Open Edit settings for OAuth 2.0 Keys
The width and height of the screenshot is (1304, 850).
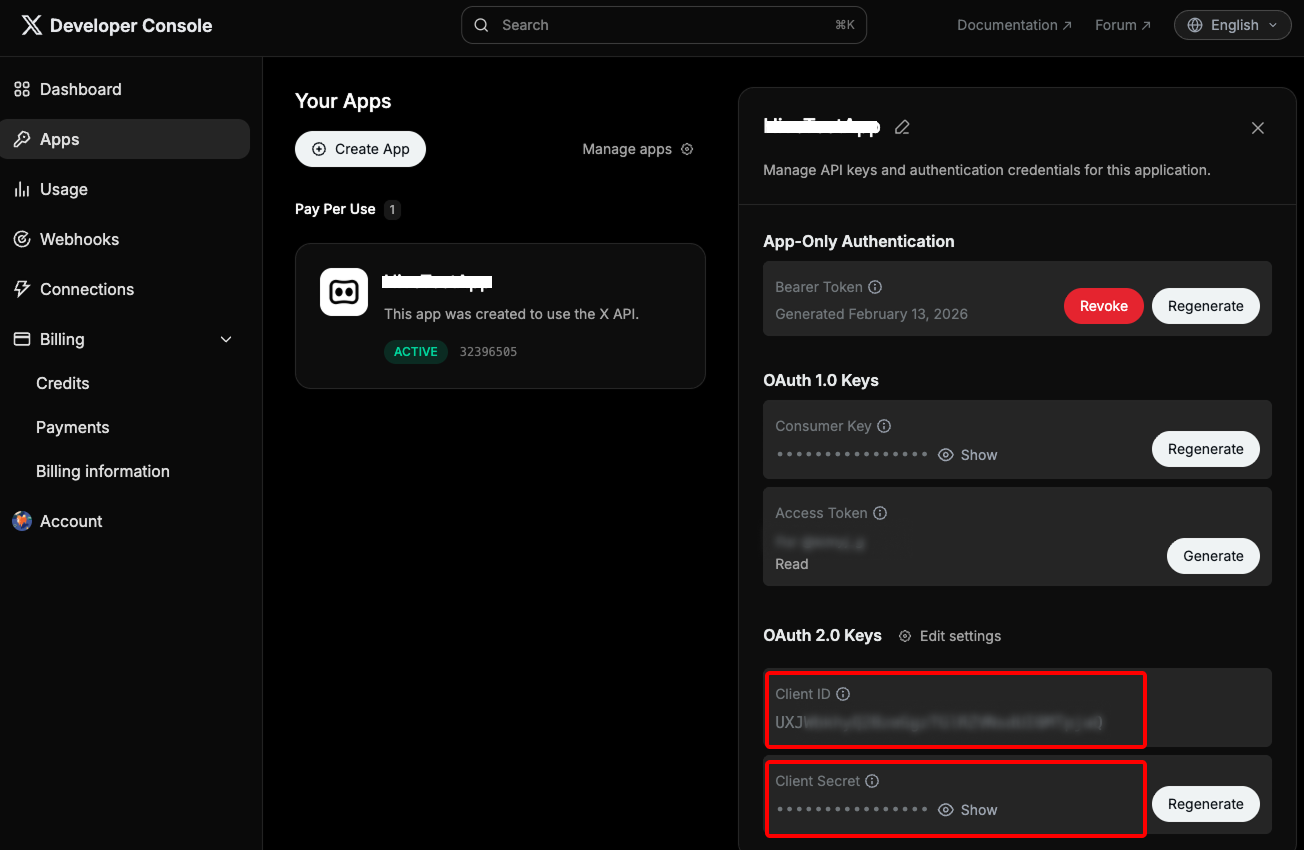[x=950, y=636]
